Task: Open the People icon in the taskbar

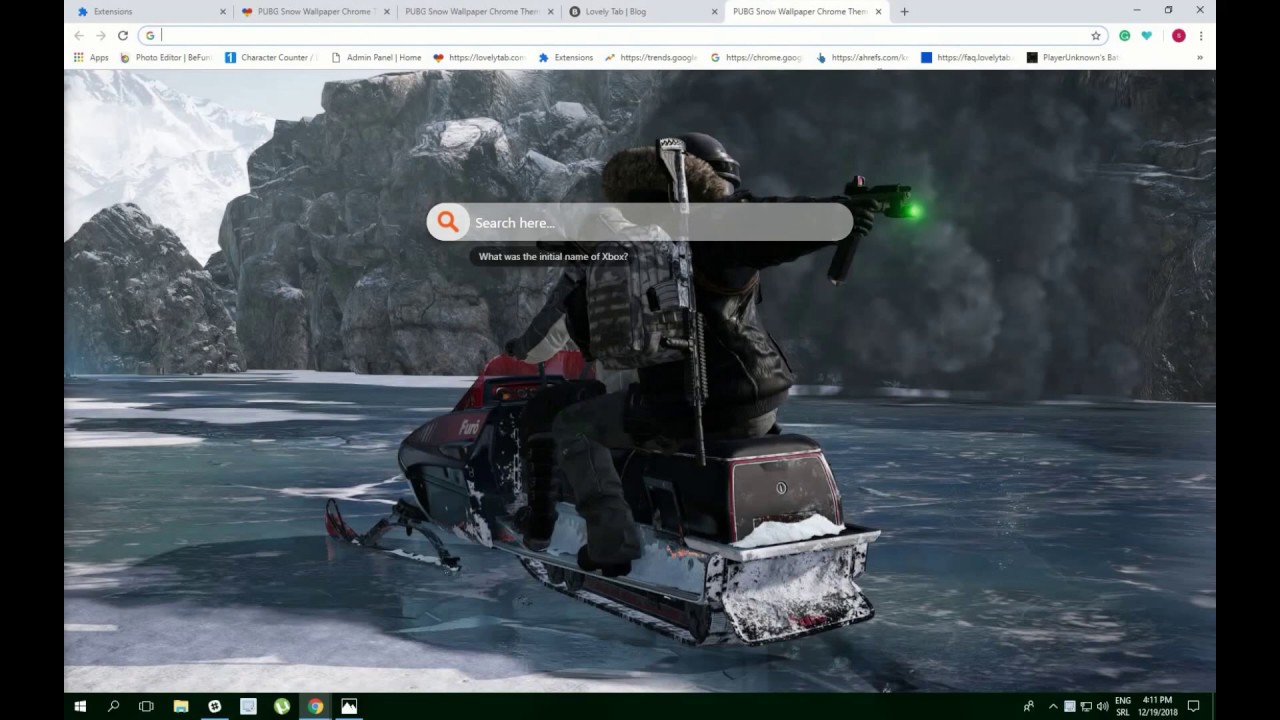Action: tap(1029, 706)
